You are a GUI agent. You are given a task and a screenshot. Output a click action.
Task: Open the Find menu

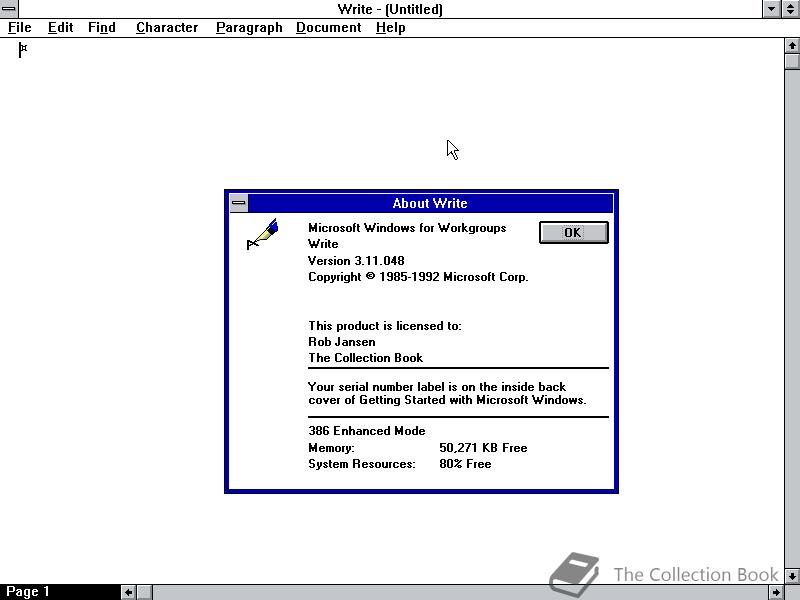point(102,28)
